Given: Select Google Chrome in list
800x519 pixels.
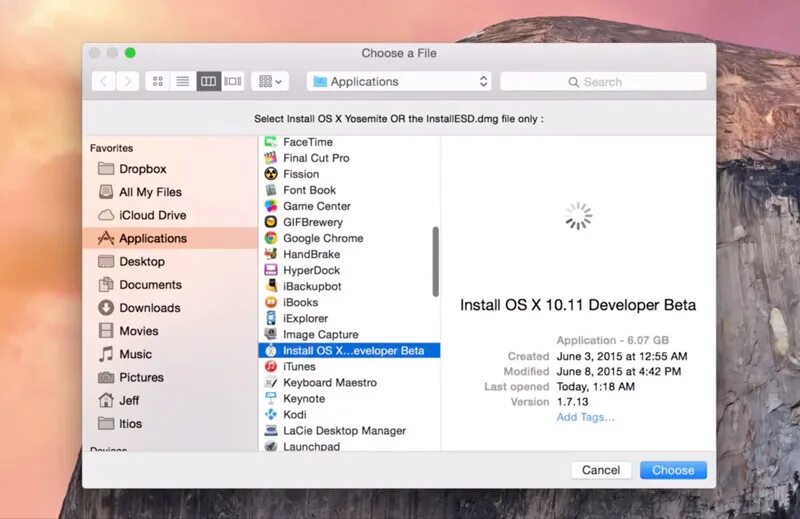Looking at the screenshot, I should click(349, 238).
